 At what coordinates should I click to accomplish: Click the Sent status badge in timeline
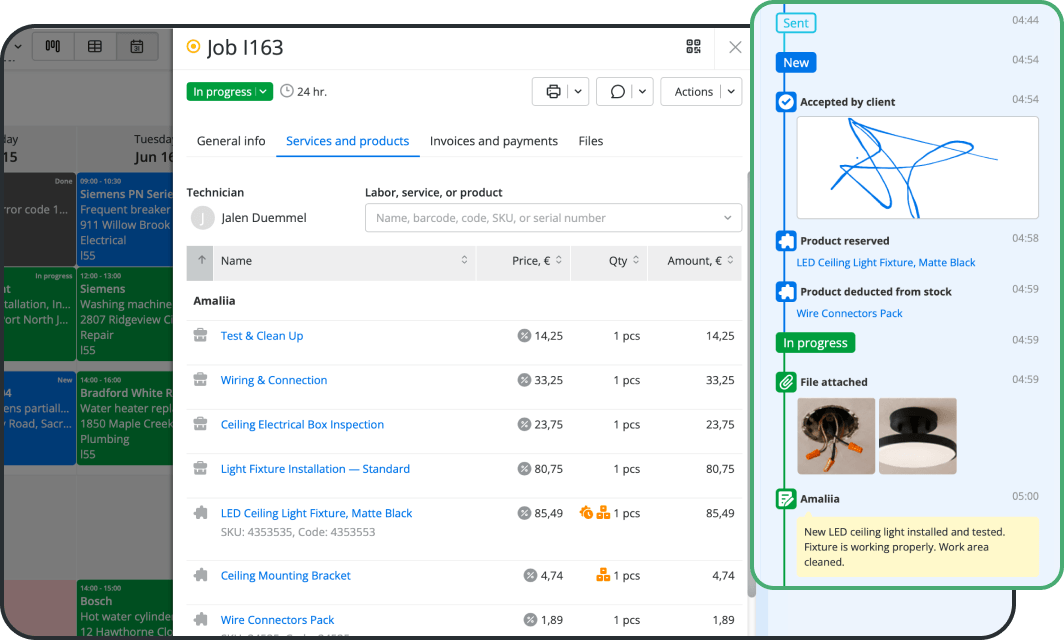click(x=796, y=23)
